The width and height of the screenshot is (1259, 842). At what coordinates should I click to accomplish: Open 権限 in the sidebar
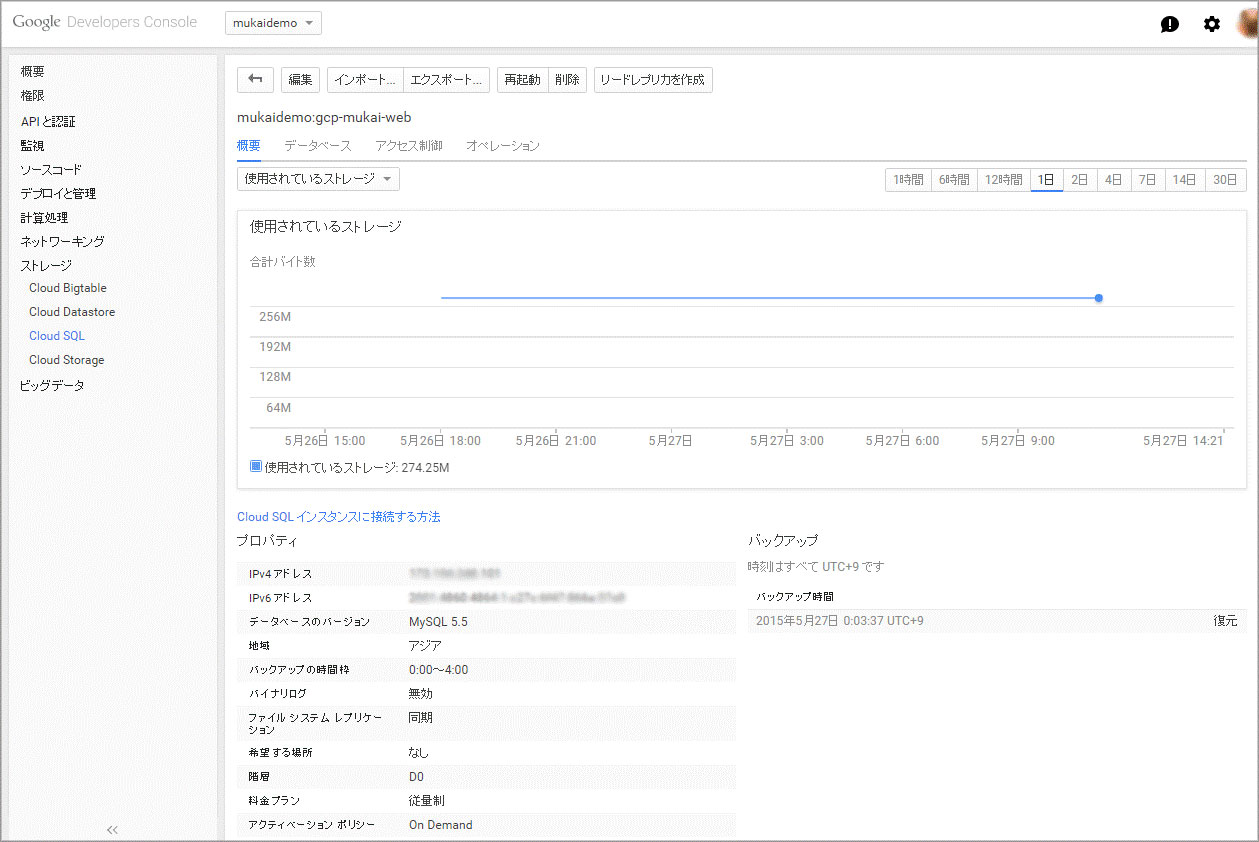coord(33,96)
